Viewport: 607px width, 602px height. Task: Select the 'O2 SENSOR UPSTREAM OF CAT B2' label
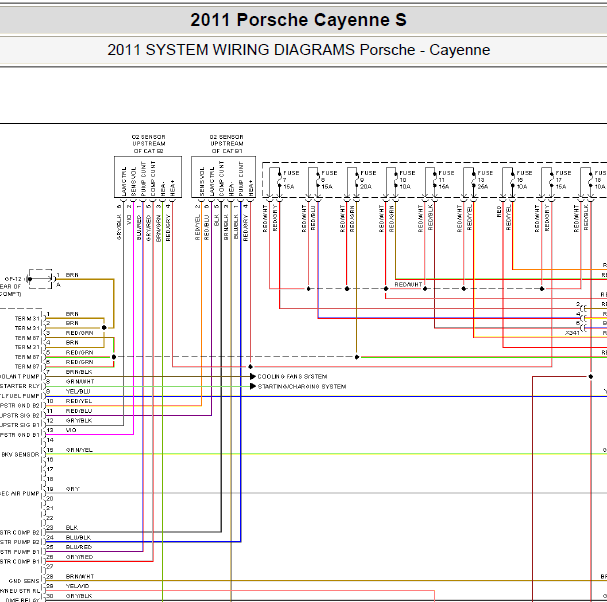point(148,144)
